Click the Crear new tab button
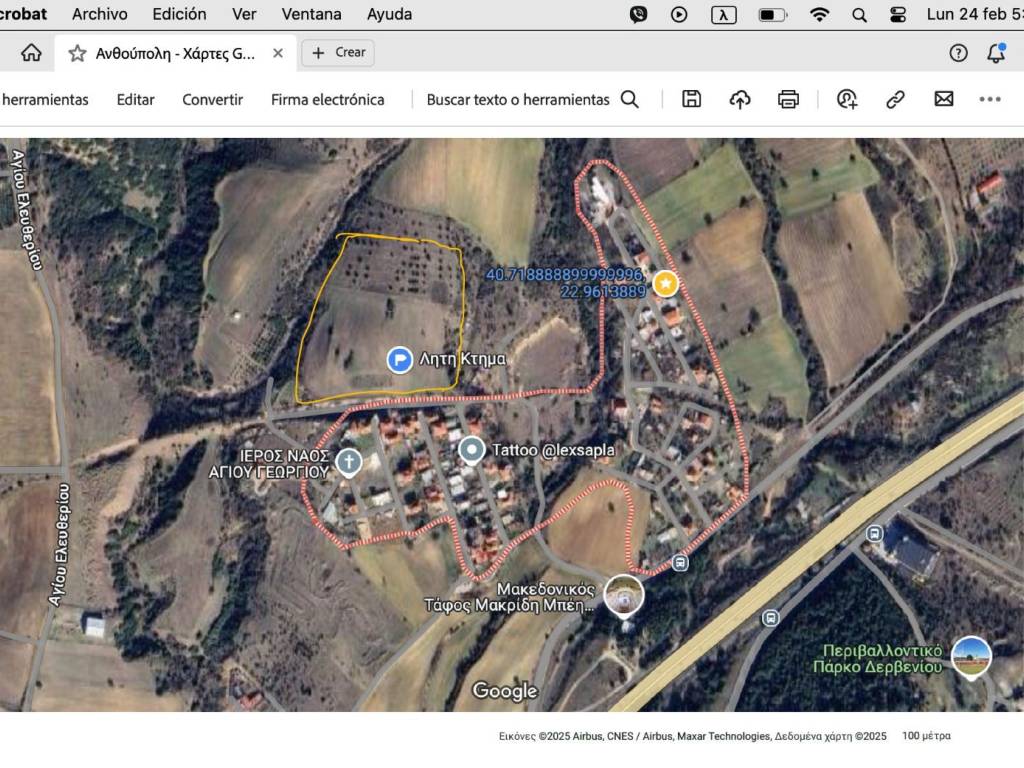Image resolution: width=1024 pixels, height=768 pixels. [338, 53]
